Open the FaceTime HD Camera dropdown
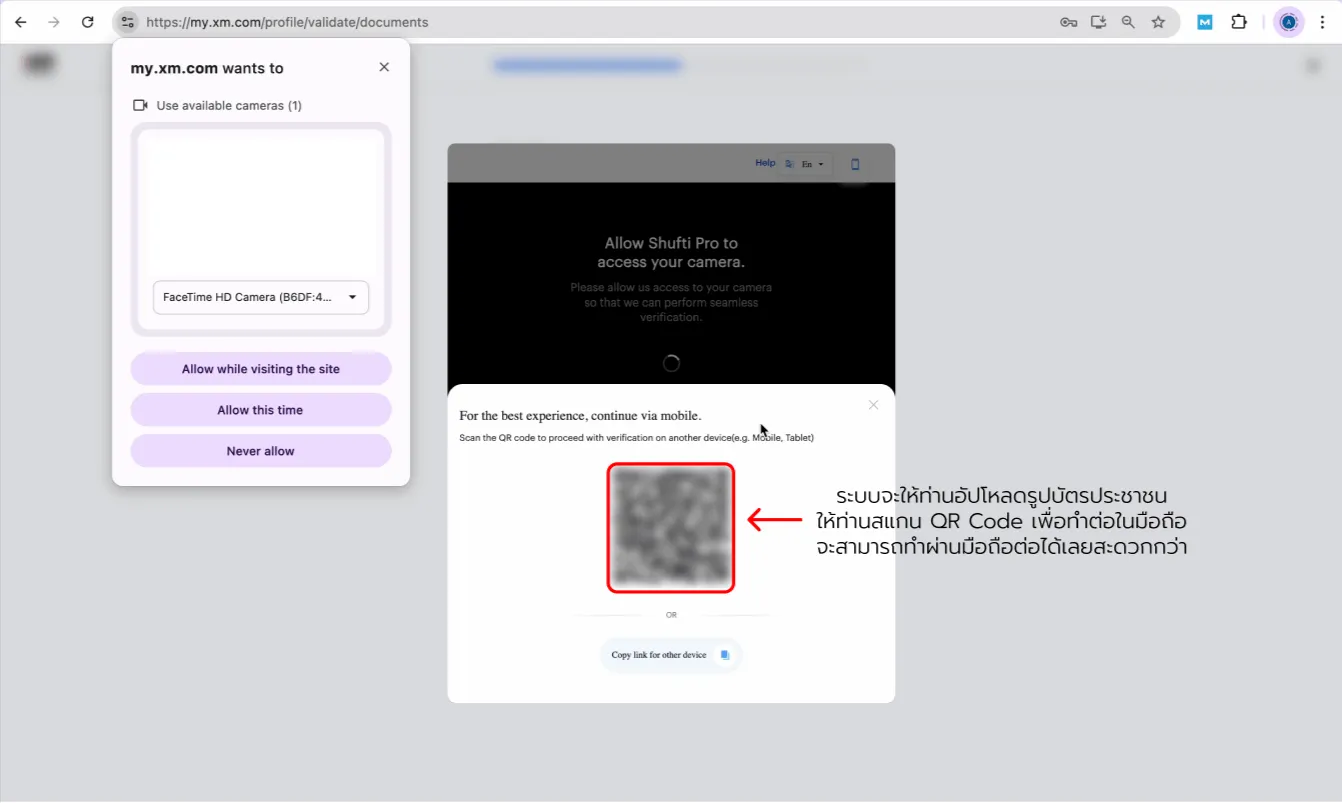 [261, 297]
